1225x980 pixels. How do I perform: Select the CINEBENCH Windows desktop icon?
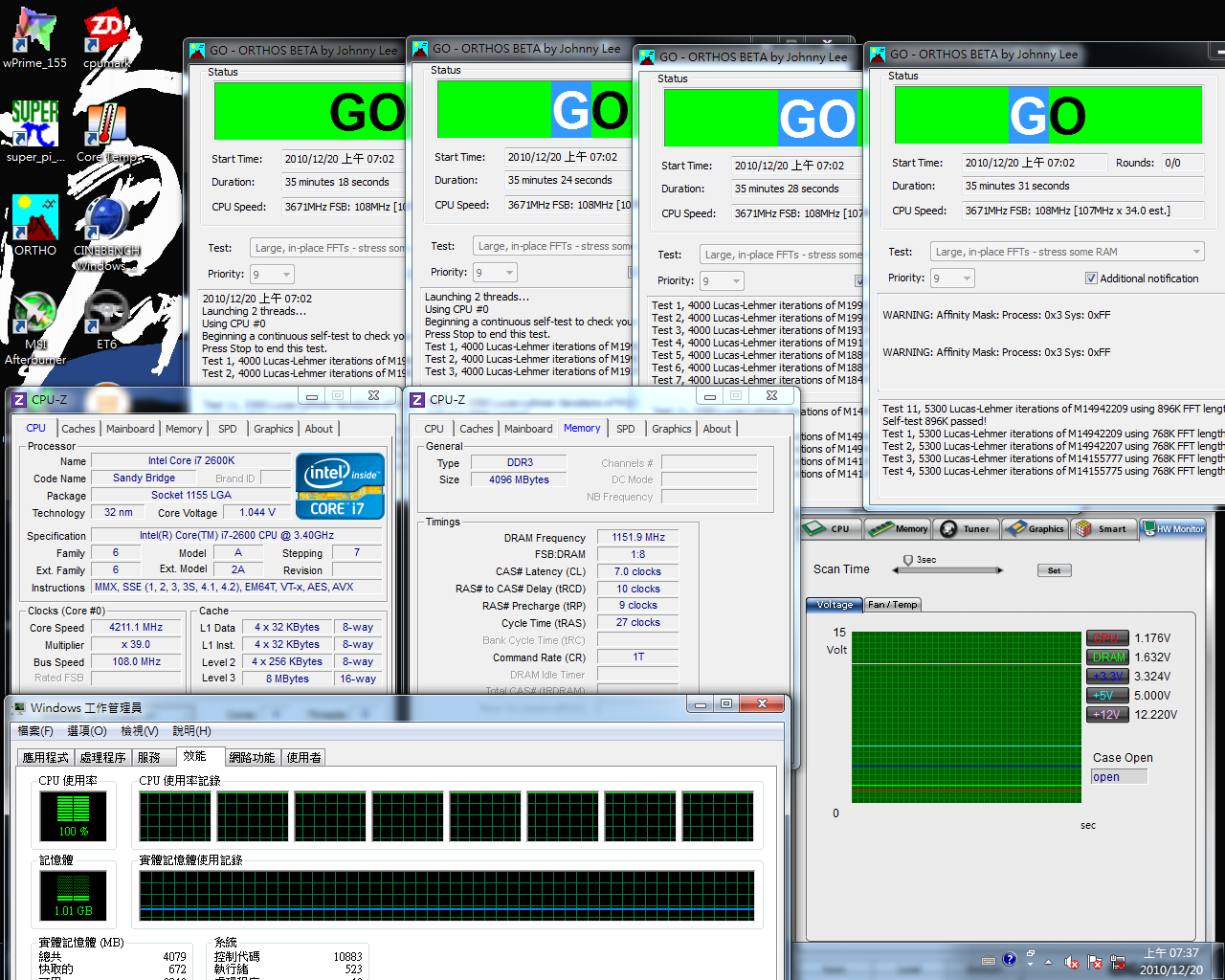point(106,234)
